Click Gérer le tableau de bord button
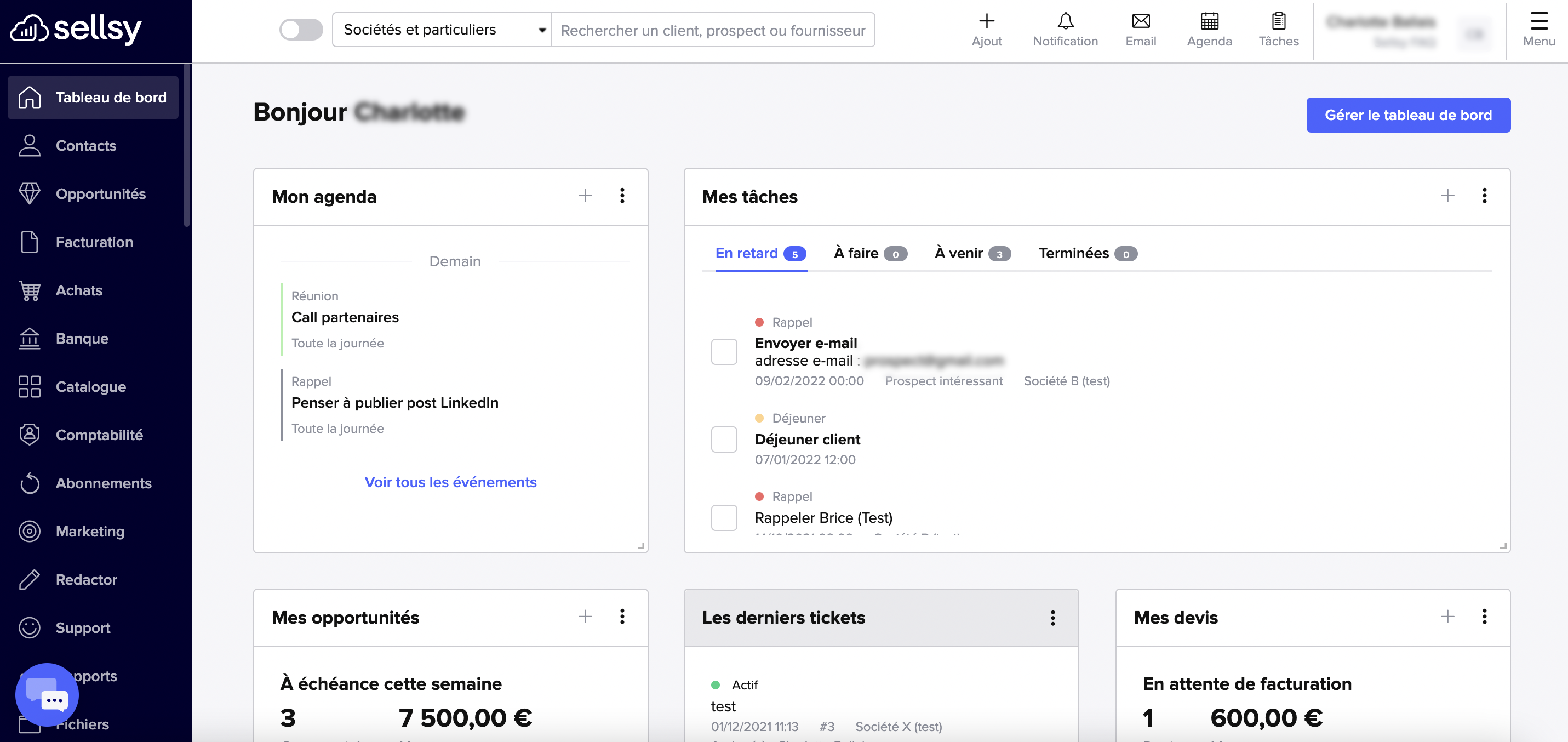Image resolution: width=1568 pixels, height=742 pixels. pos(1408,115)
